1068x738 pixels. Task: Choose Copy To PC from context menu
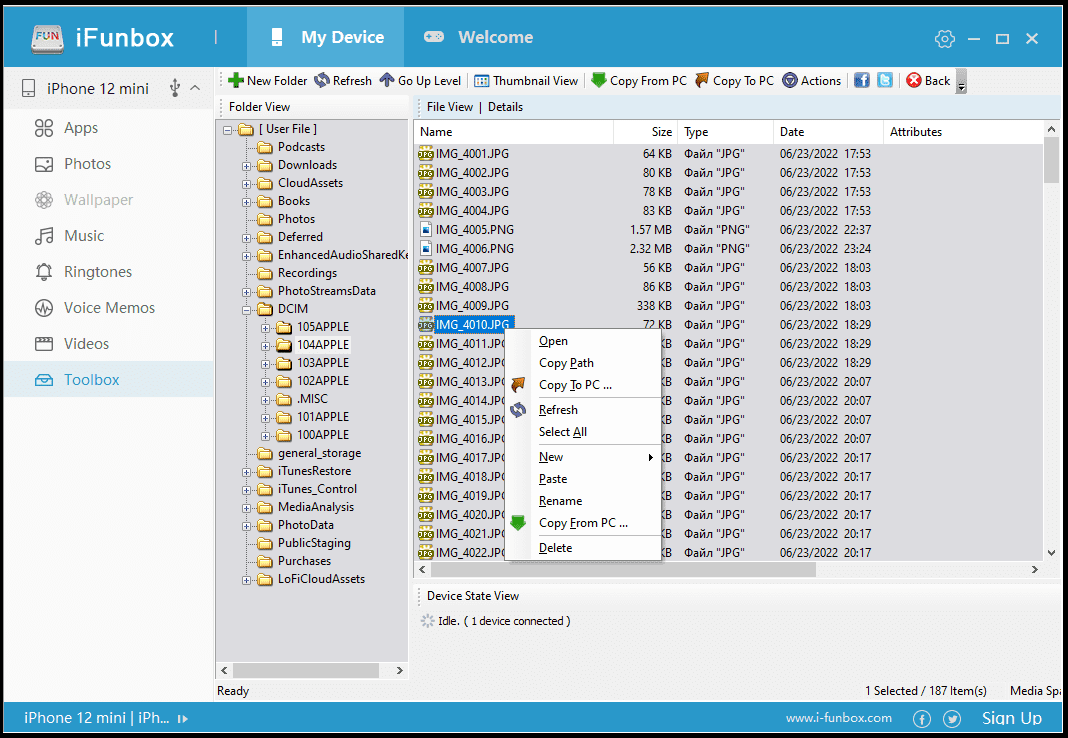[583, 385]
